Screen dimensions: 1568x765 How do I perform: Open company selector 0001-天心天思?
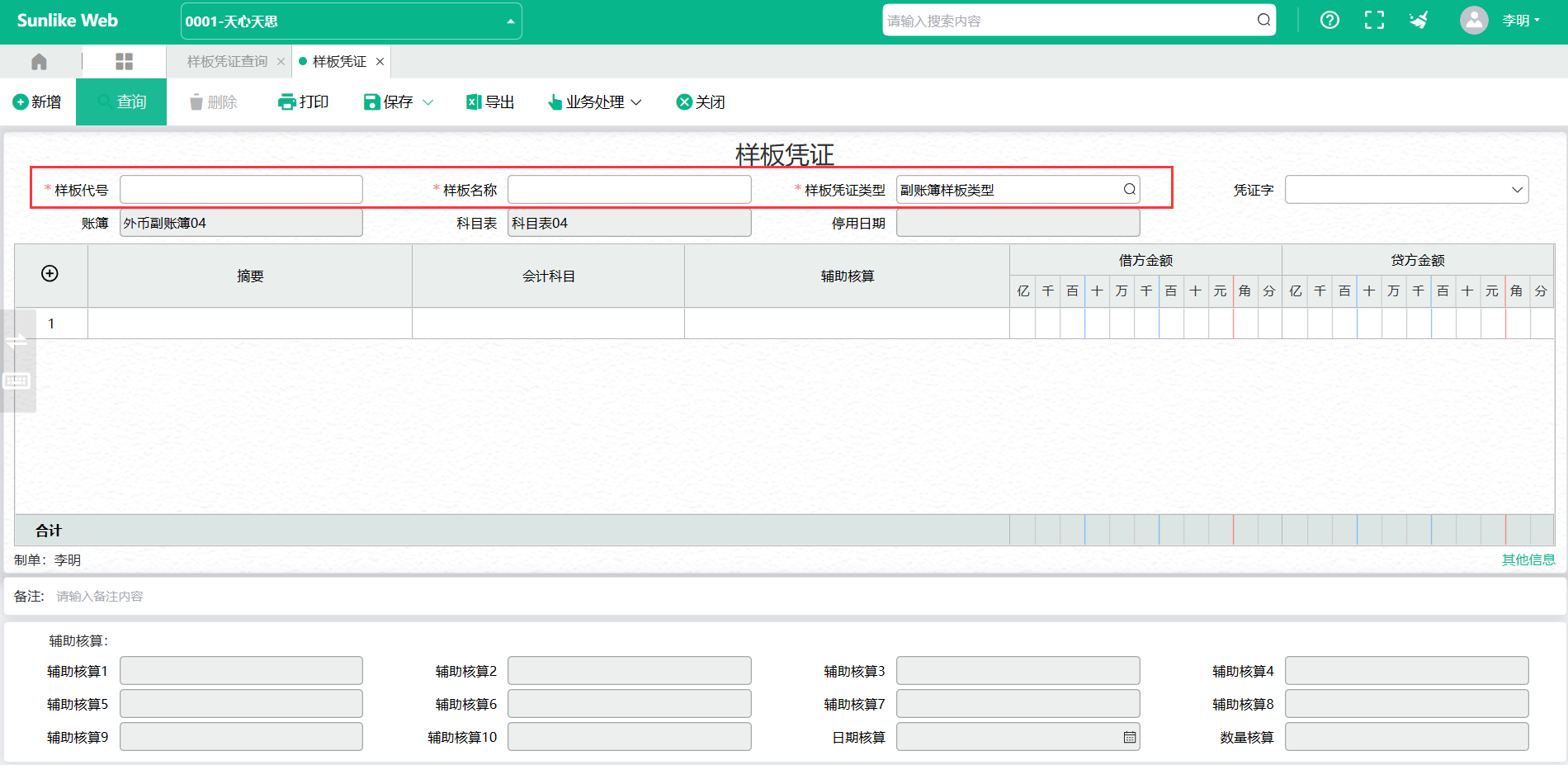click(x=352, y=21)
